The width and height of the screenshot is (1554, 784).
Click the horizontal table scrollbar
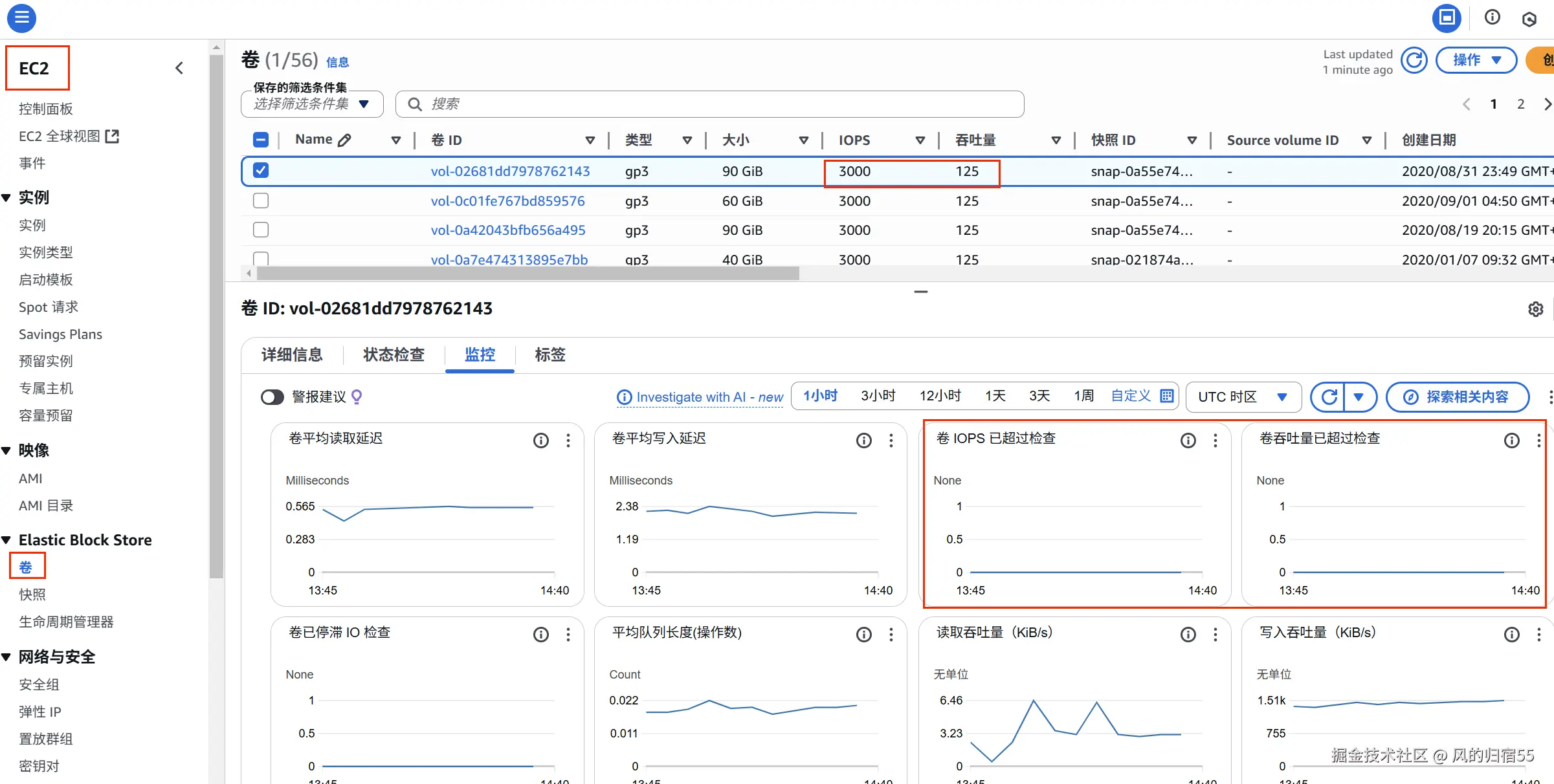[527, 274]
